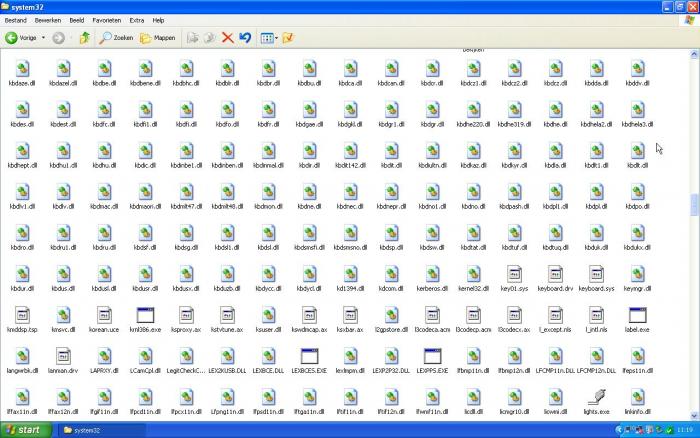Click the vertical scrollbar thumb

(x=694, y=205)
